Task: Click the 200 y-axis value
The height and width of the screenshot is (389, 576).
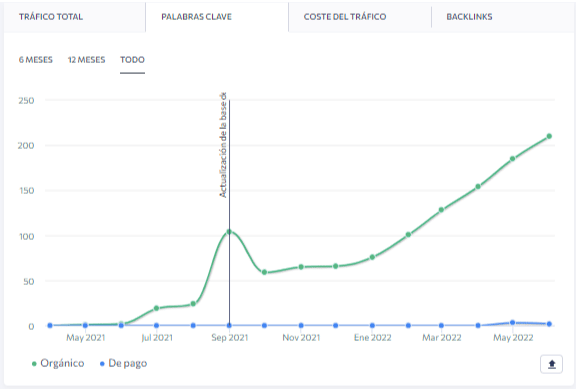Action: click(x=26, y=145)
